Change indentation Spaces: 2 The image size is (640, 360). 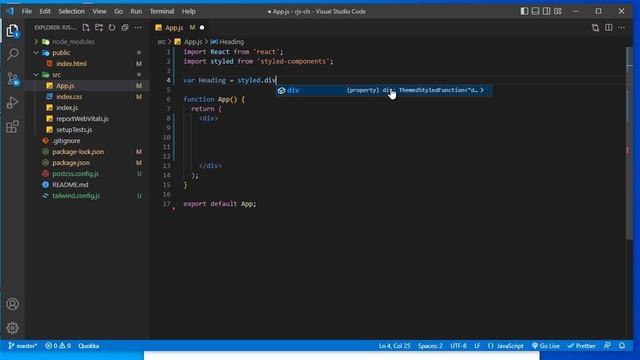click(x=430, y=346)
